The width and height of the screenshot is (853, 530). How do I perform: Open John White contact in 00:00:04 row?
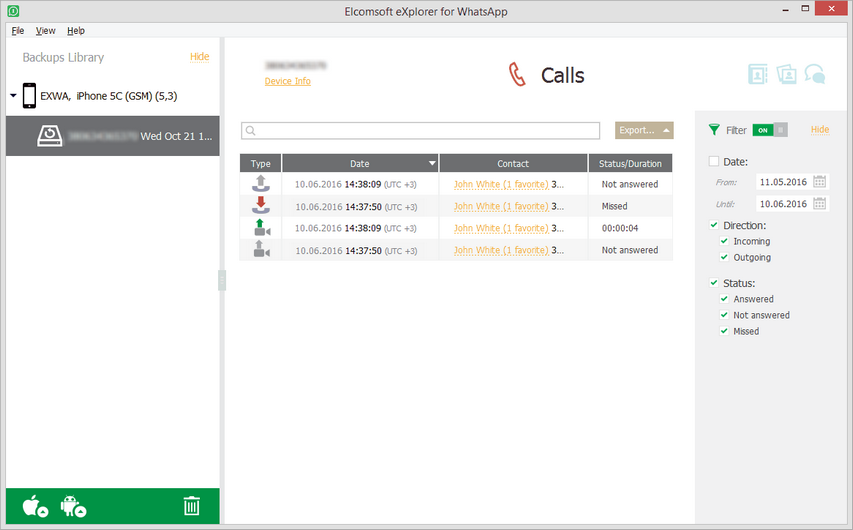[x=501, y=228]
